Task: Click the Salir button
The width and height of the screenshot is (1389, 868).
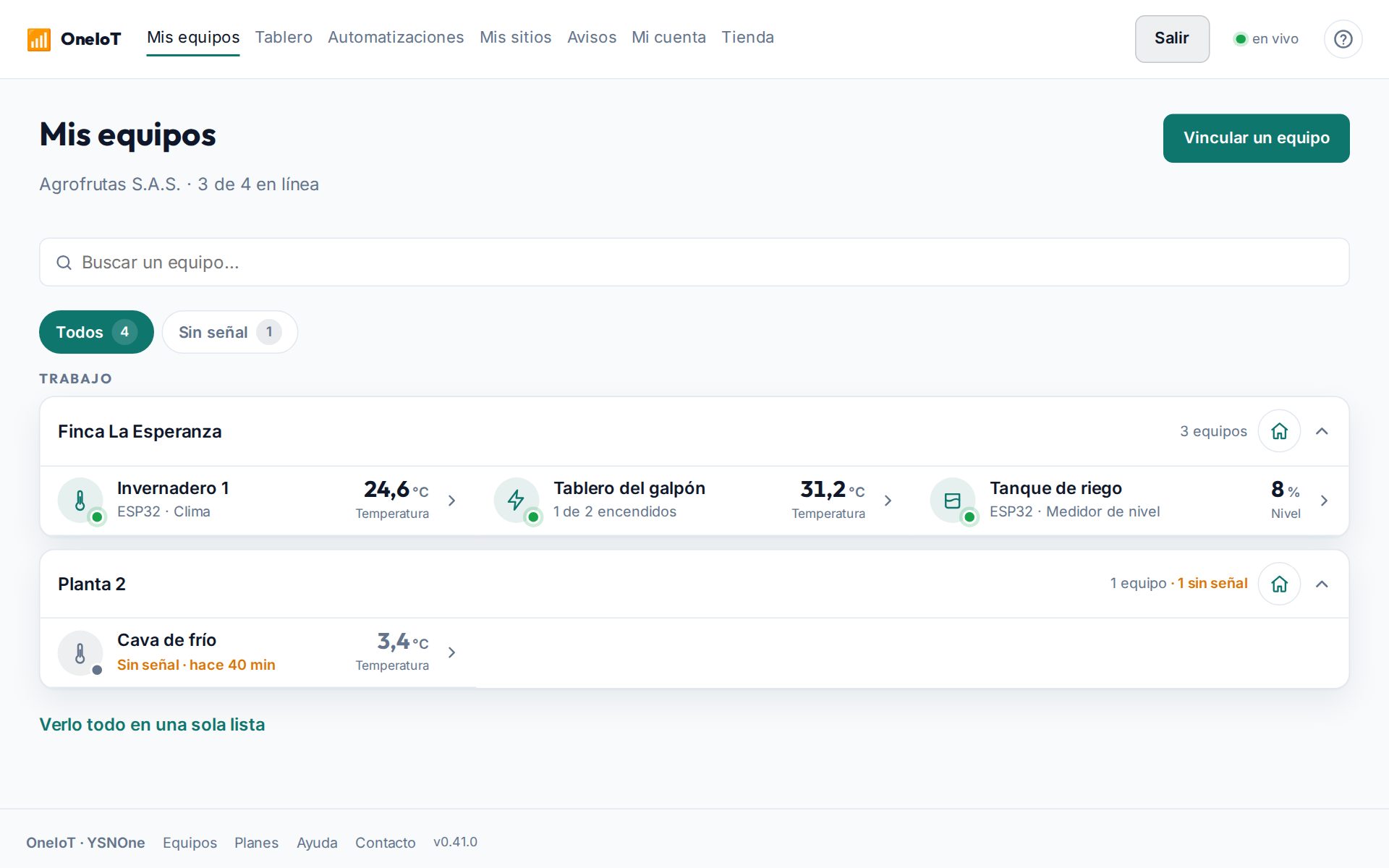Action: [x=1172, y=39]
